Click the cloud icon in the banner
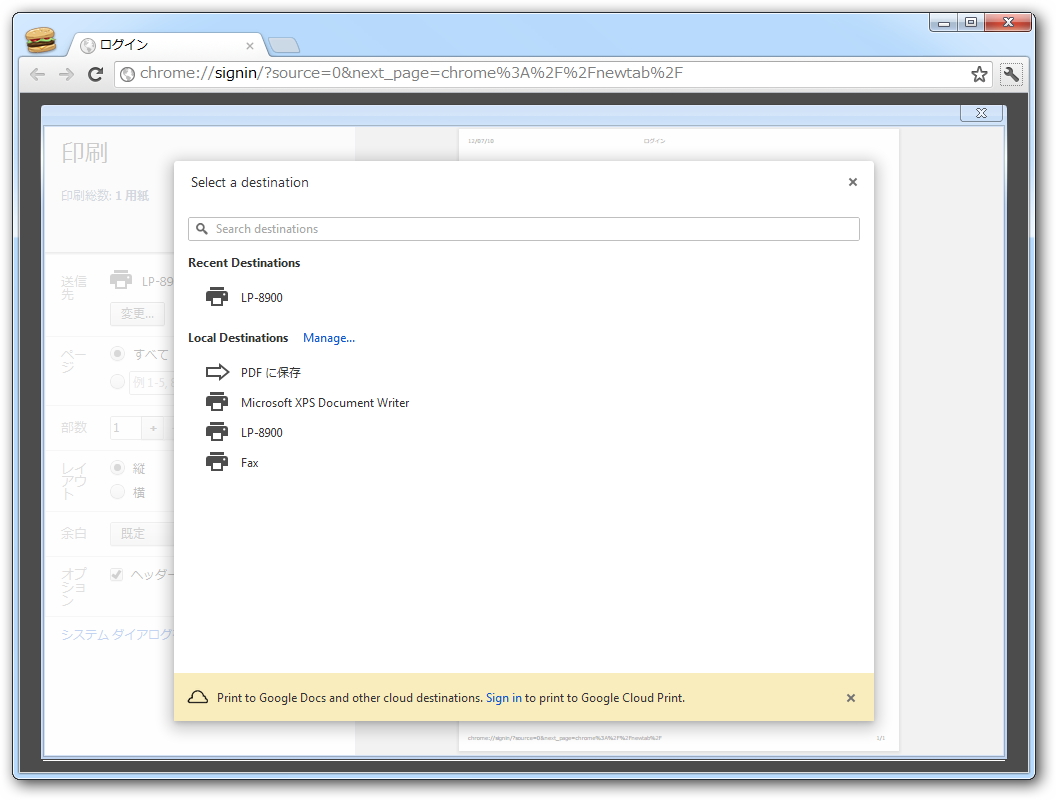Viewport: 1056px width, 800px height. coord(197,697)
